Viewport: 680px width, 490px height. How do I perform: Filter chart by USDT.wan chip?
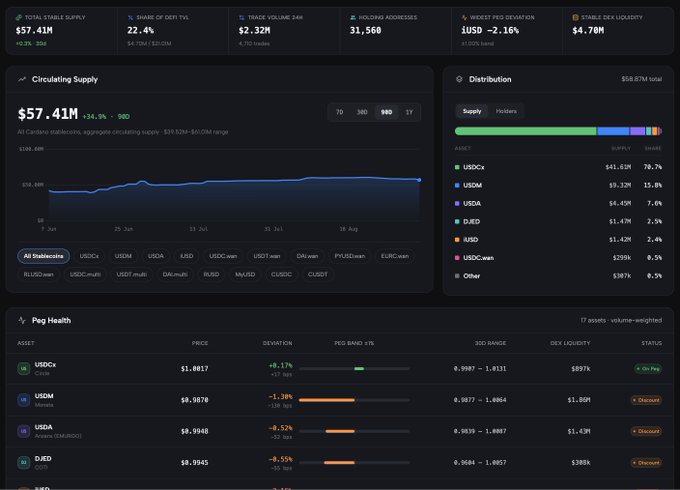tap(267, 256)
